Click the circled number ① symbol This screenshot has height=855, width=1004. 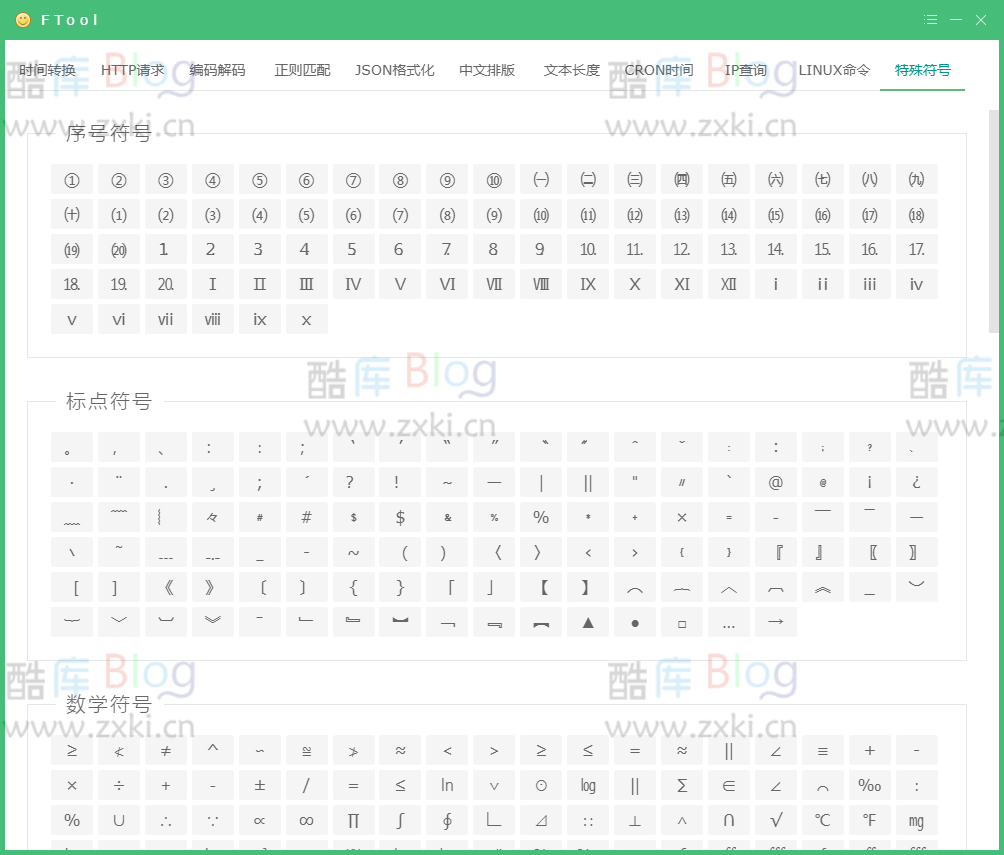tap(71, 180)
